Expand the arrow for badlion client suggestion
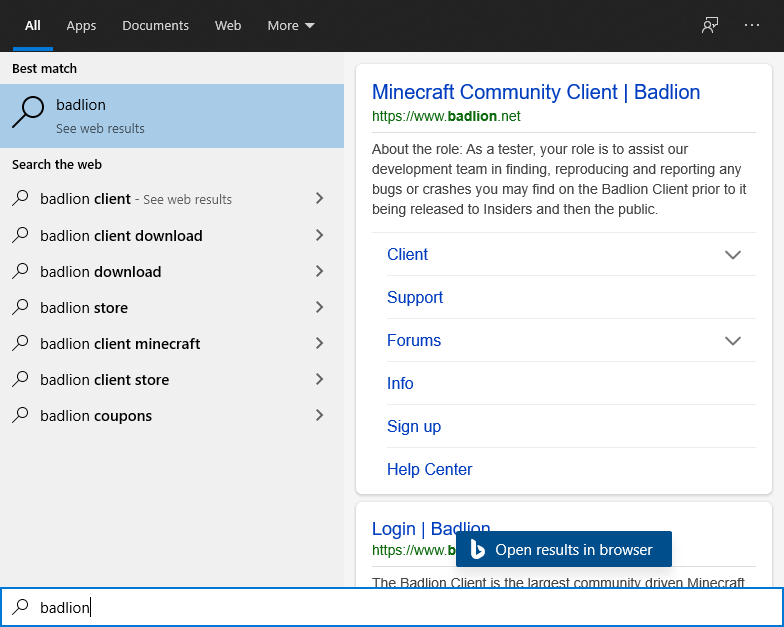This screenshot has height=627, width=784. coord(320,198)
